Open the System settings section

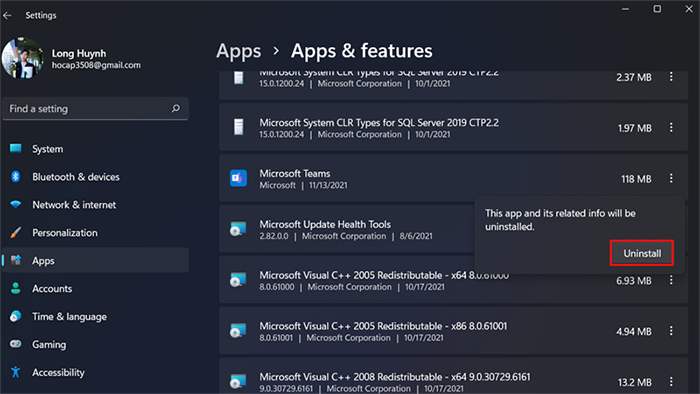95,149
